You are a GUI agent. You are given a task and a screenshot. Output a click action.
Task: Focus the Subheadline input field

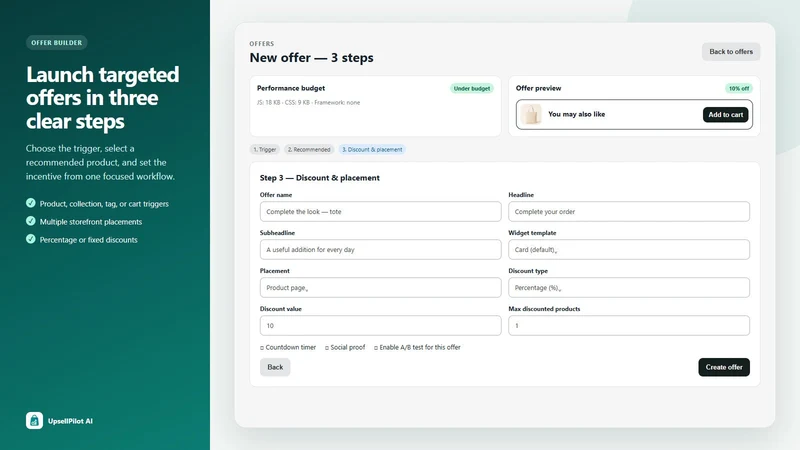click(x=380, y=249)
